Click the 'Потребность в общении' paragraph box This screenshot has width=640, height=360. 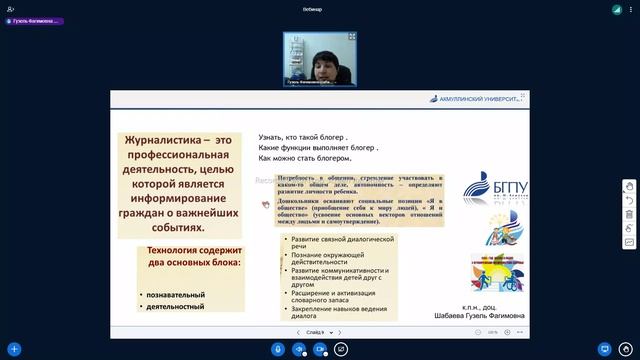coord(360,200)
